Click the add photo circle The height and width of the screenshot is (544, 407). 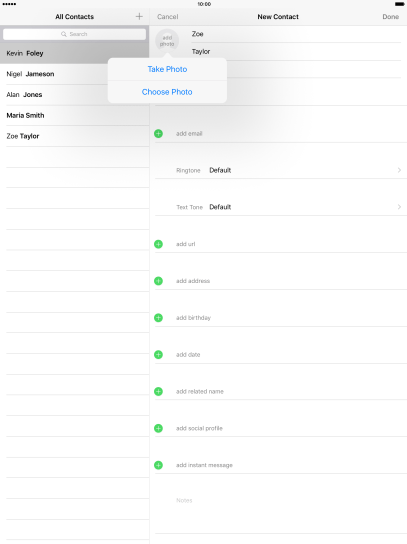(x=167, y=41)
